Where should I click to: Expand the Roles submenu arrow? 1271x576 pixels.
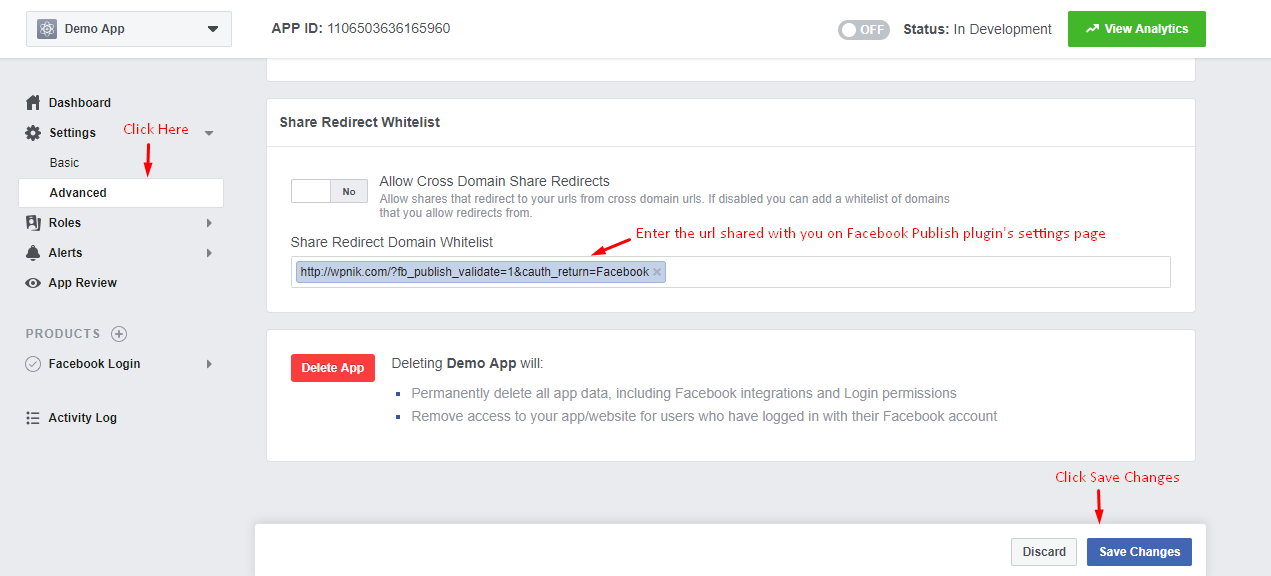(209, 223)
